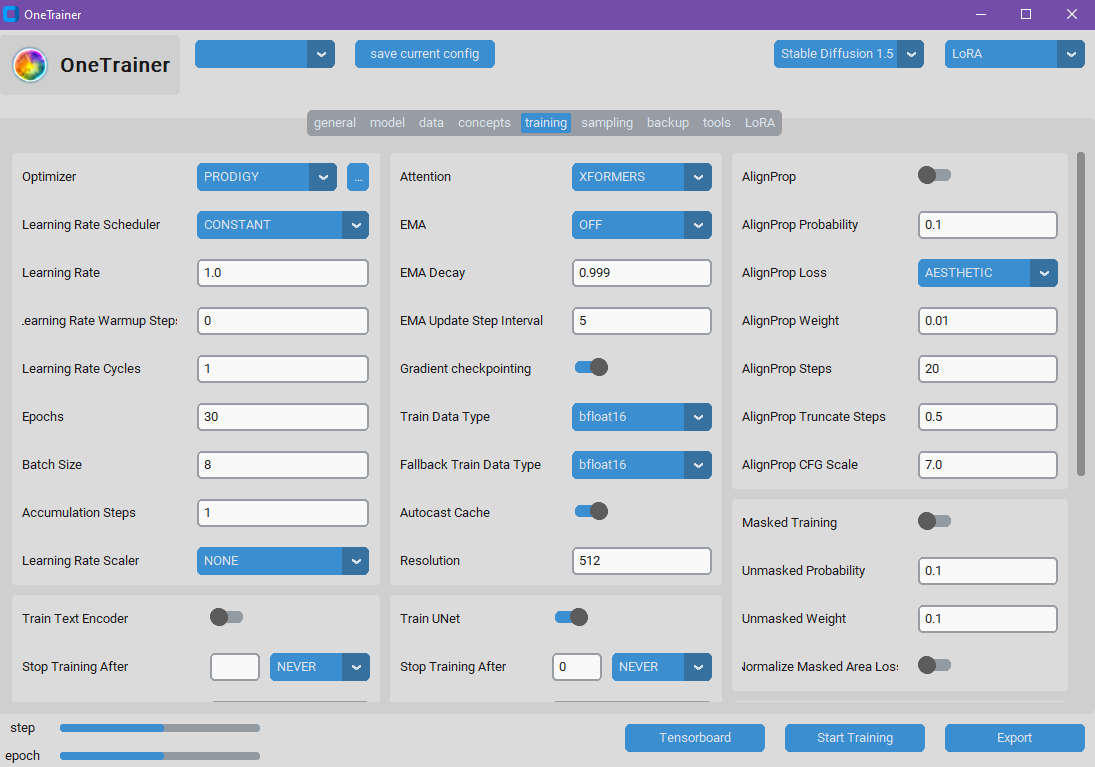Click the OneTrainer colorful logo icon
The width and height of the screenshot is (1095, 767).
[x=30, y=66]
